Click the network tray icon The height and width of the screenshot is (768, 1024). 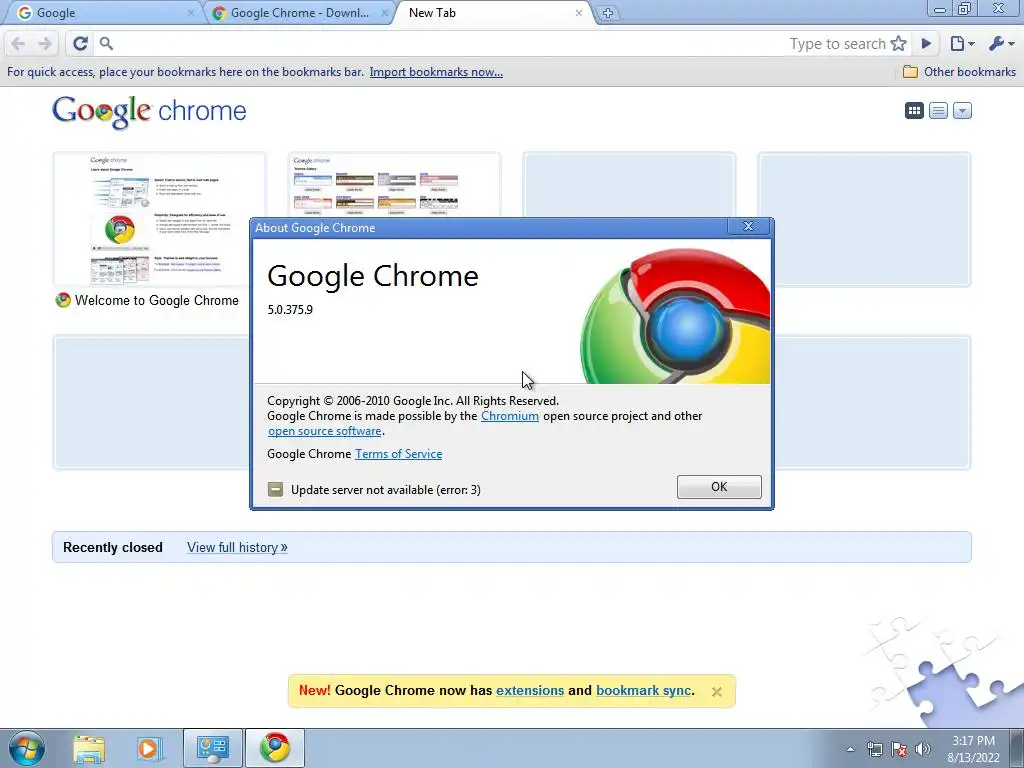pyautogui.click(x=874, y=749)
